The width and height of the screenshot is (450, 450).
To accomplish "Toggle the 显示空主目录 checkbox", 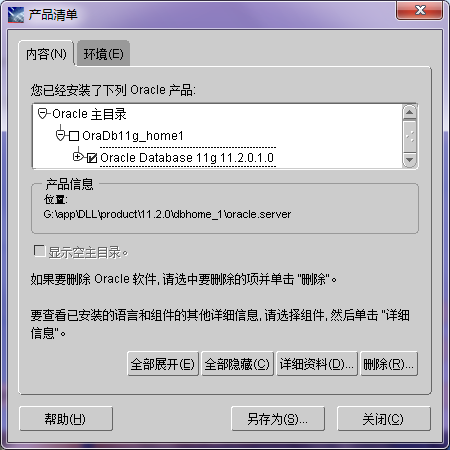I will click(x=39, y=251).
